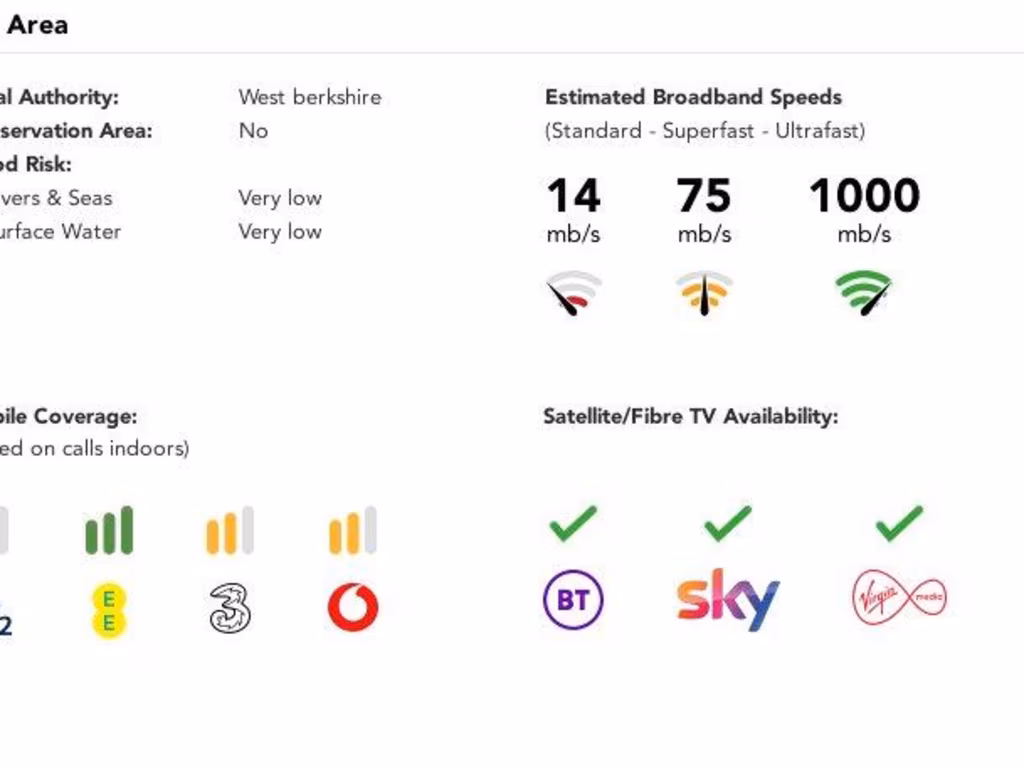Click the orange superfast speed gauge icon
1024x768 pixels.
704,293
